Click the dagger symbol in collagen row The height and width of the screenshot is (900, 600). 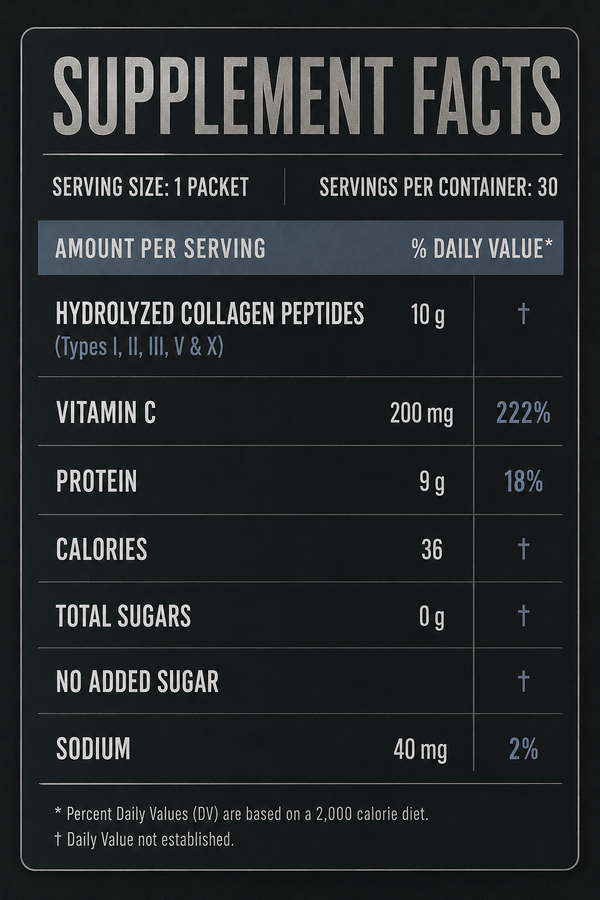(523, 313)
